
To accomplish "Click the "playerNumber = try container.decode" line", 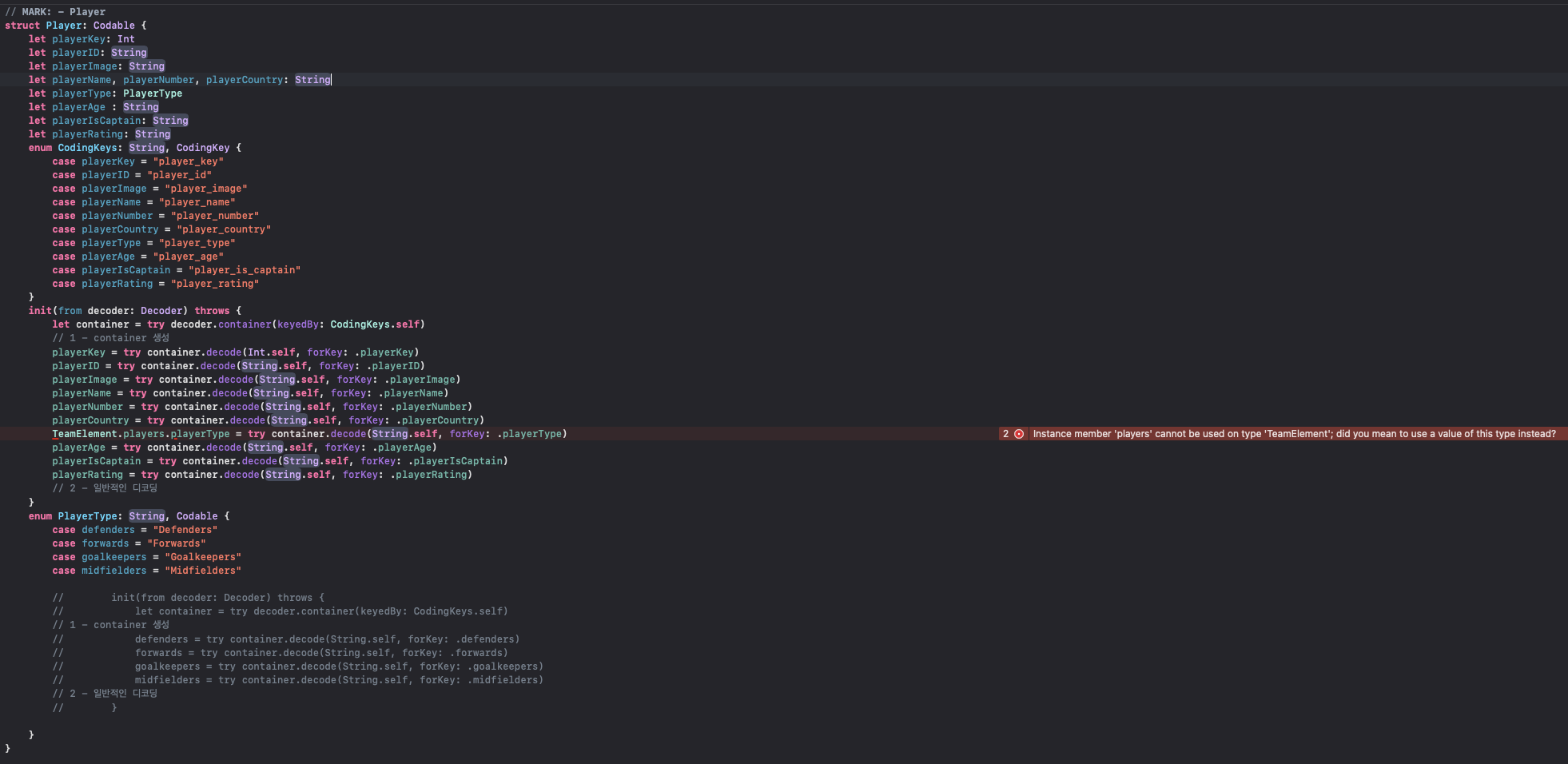I will (x=262, y=407).
